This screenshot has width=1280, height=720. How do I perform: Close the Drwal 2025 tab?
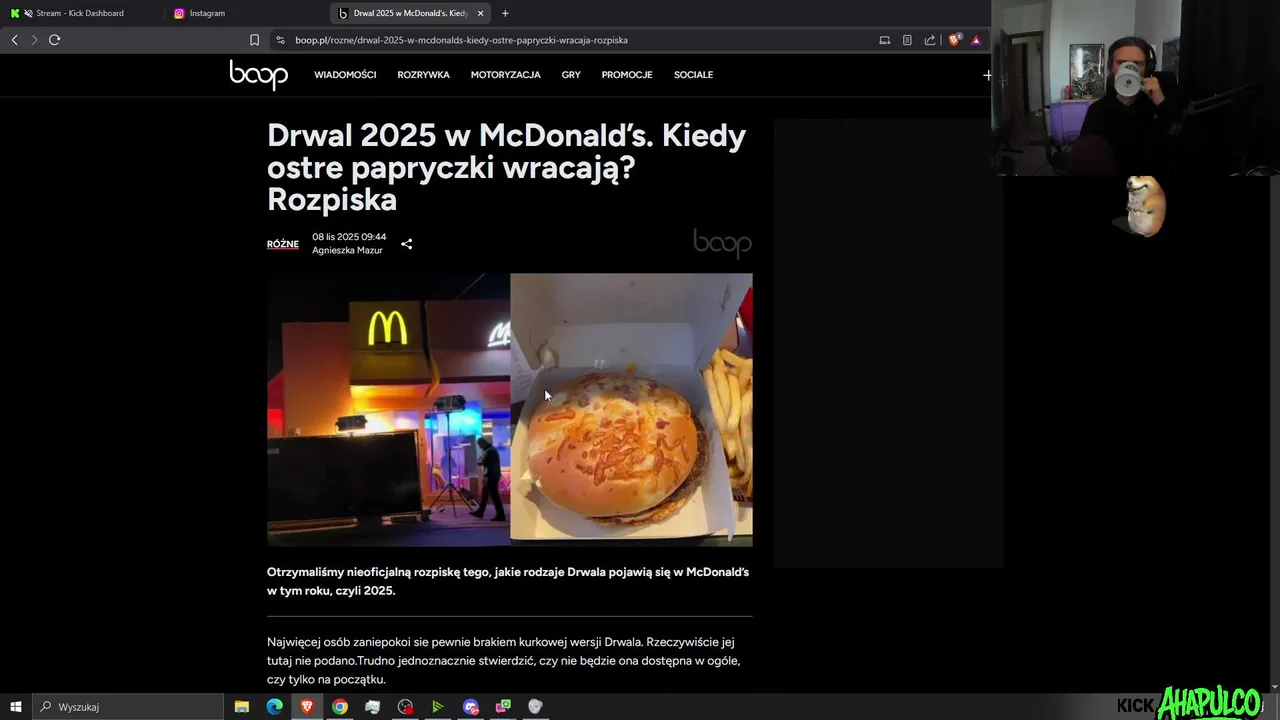pos(480,13)
